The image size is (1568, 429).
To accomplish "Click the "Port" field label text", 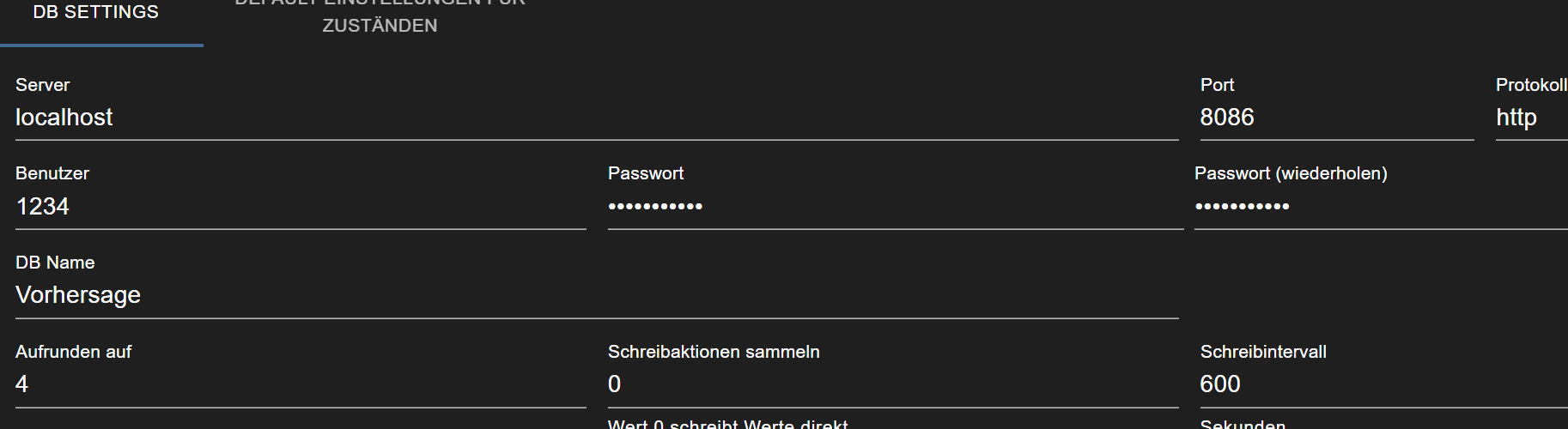I will click(x=1217, y=85).
